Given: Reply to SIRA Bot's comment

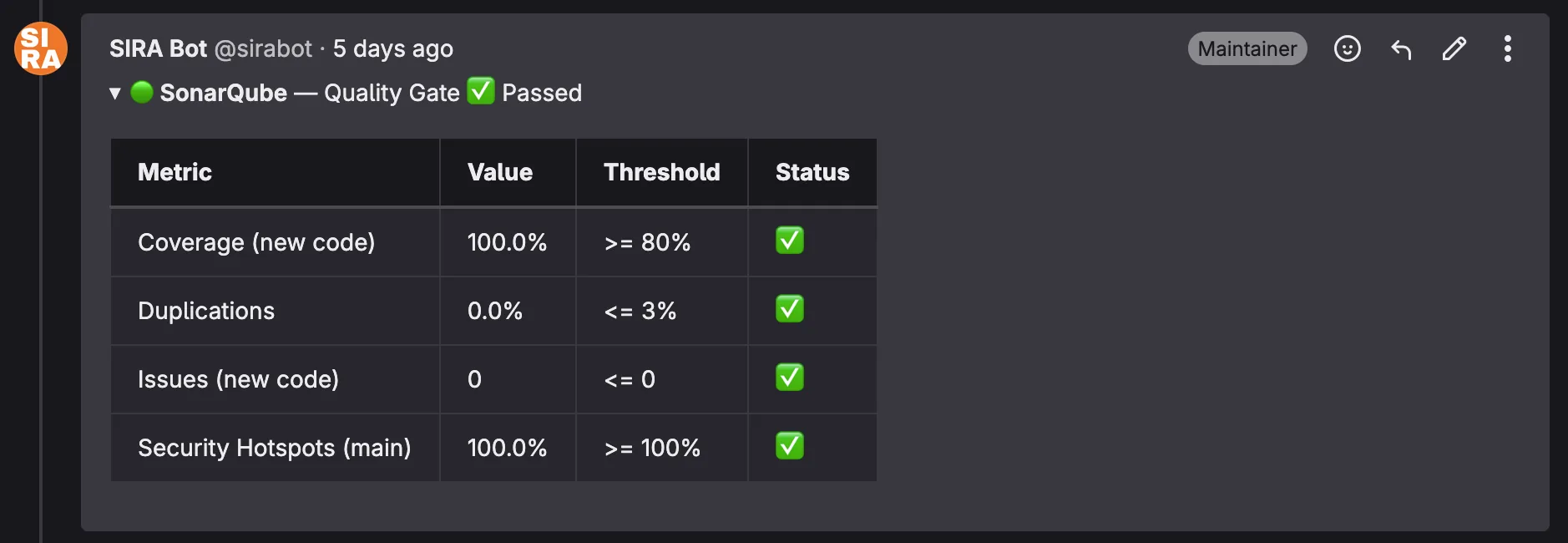Looking at the screenshot, I should click(x=1400, y=49).
